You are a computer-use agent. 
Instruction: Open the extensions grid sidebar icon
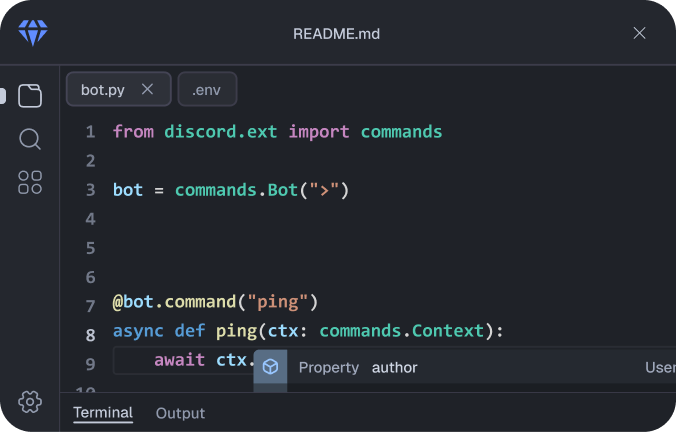tap(30, 182)
